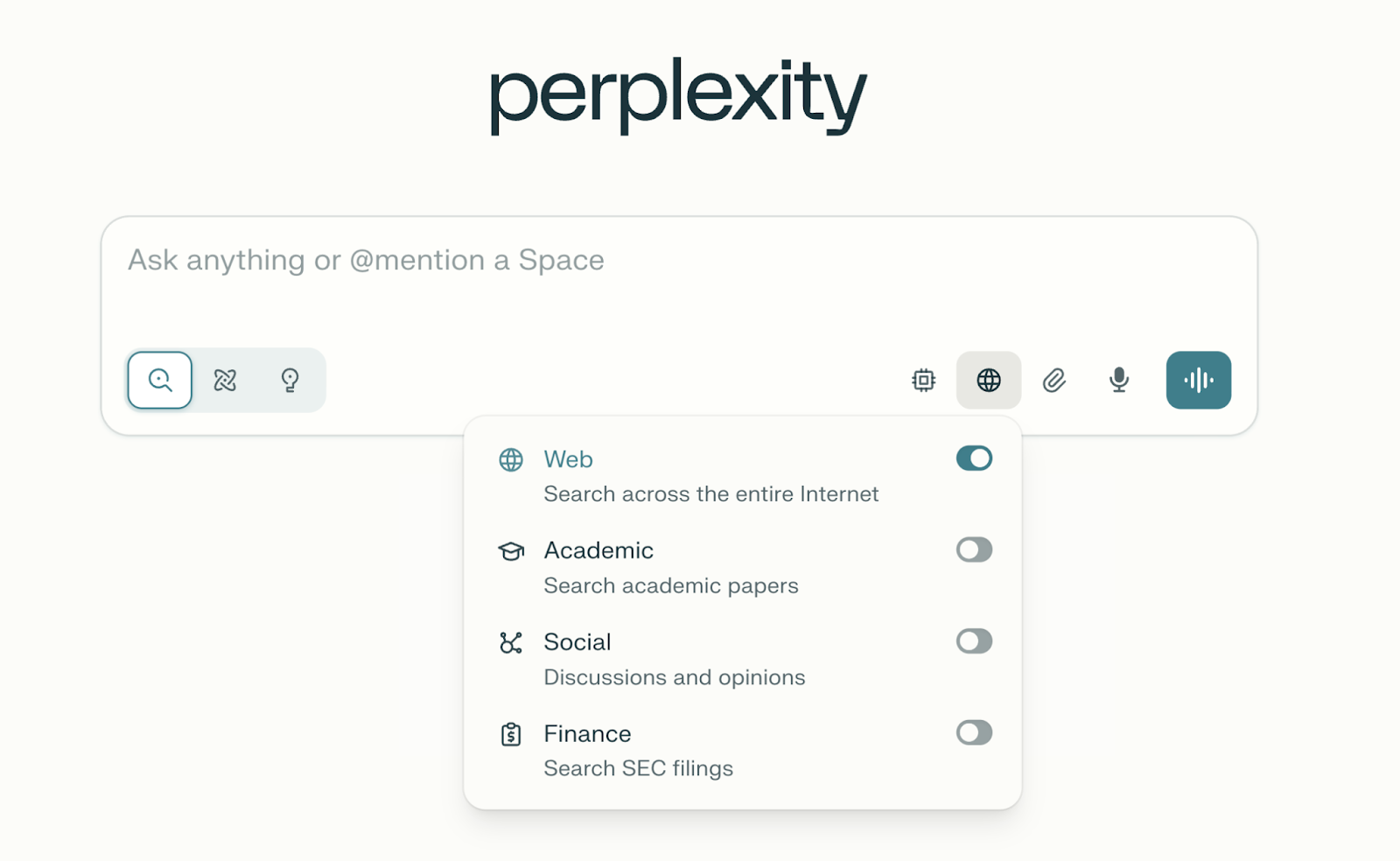This screenshot has height=861, width=1400.
Task: Select the Search mode icon
Action: tap(158, 380)
